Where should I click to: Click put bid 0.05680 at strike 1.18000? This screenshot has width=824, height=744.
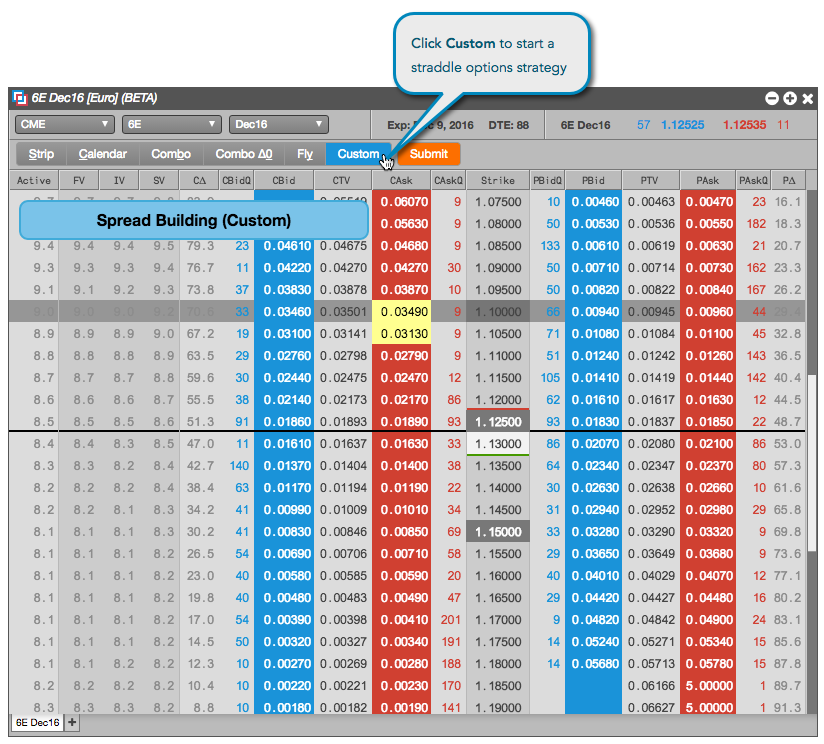[x=593, y=664]
